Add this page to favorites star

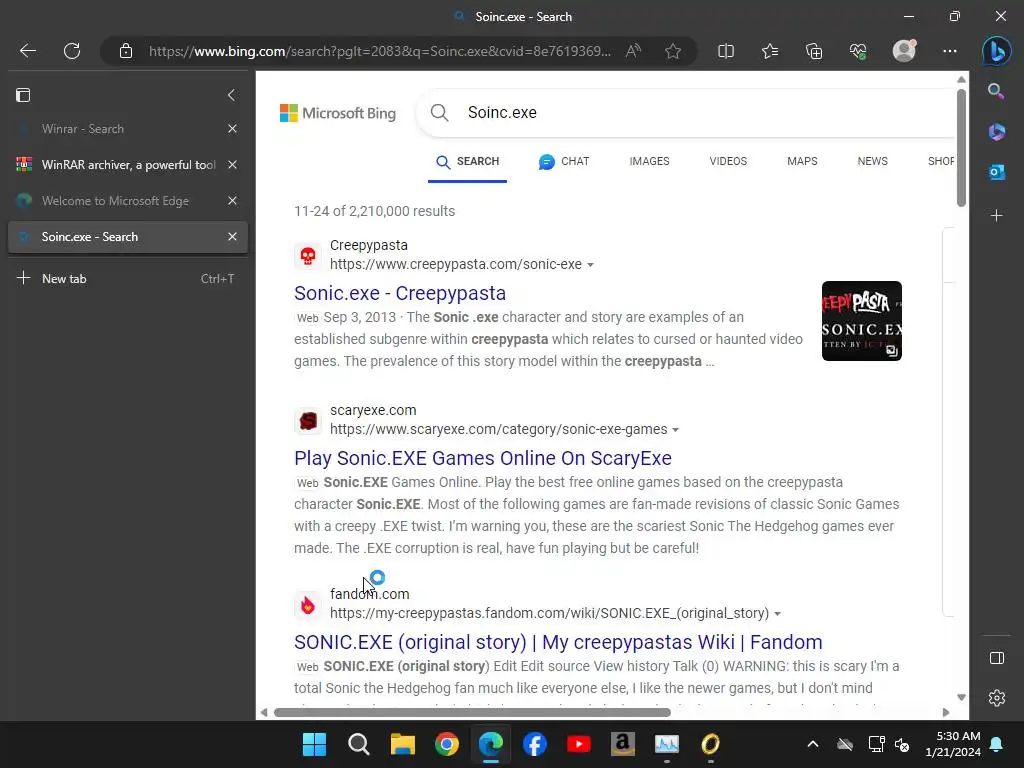point(673,51)
